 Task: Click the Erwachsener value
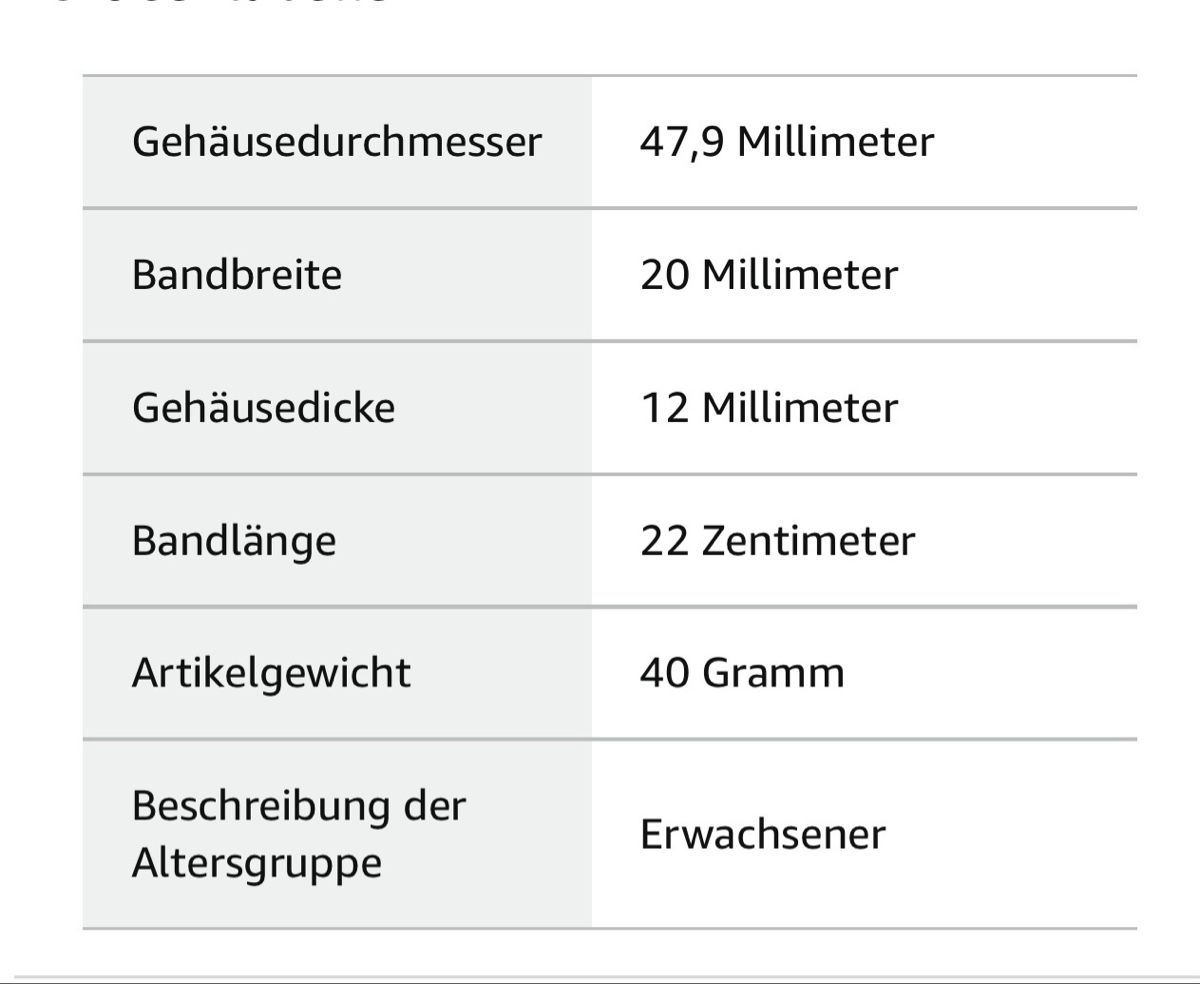pyautogui.click(x=763, y=834)
